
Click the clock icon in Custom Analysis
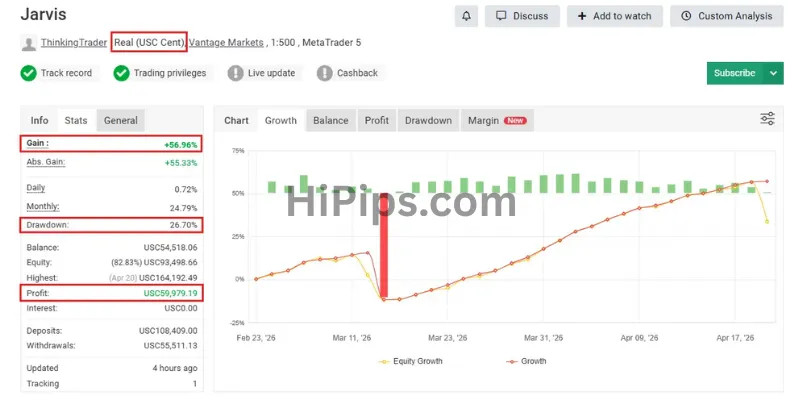coord(686,16)
